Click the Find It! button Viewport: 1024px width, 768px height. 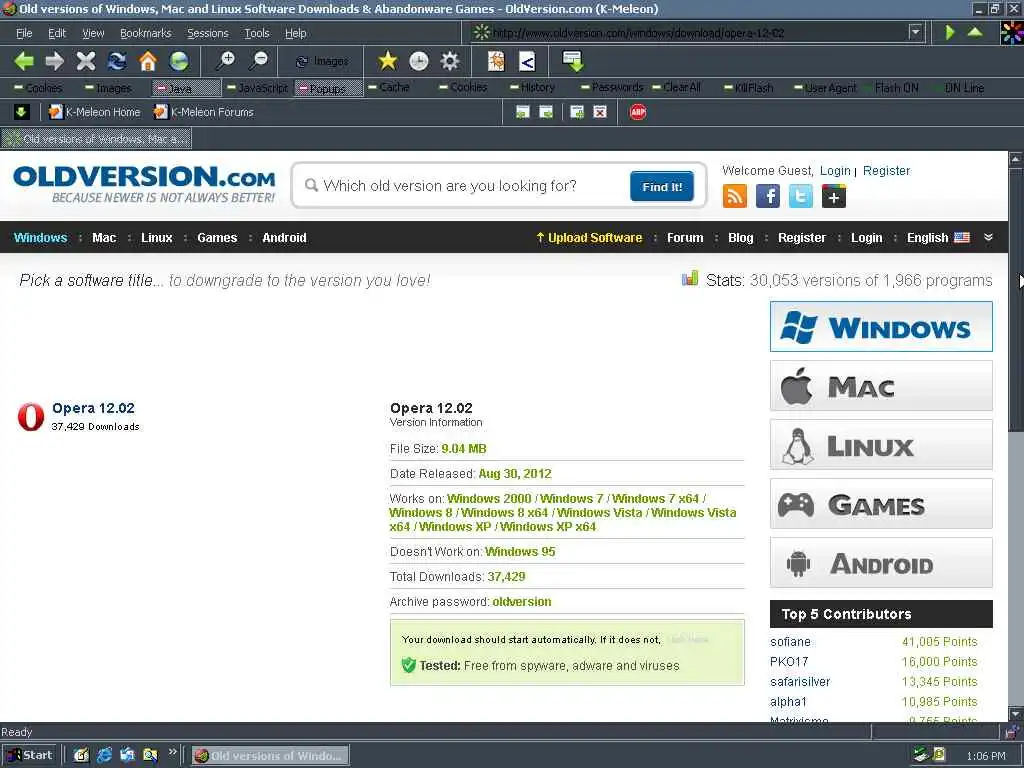[x=662, y=186]
